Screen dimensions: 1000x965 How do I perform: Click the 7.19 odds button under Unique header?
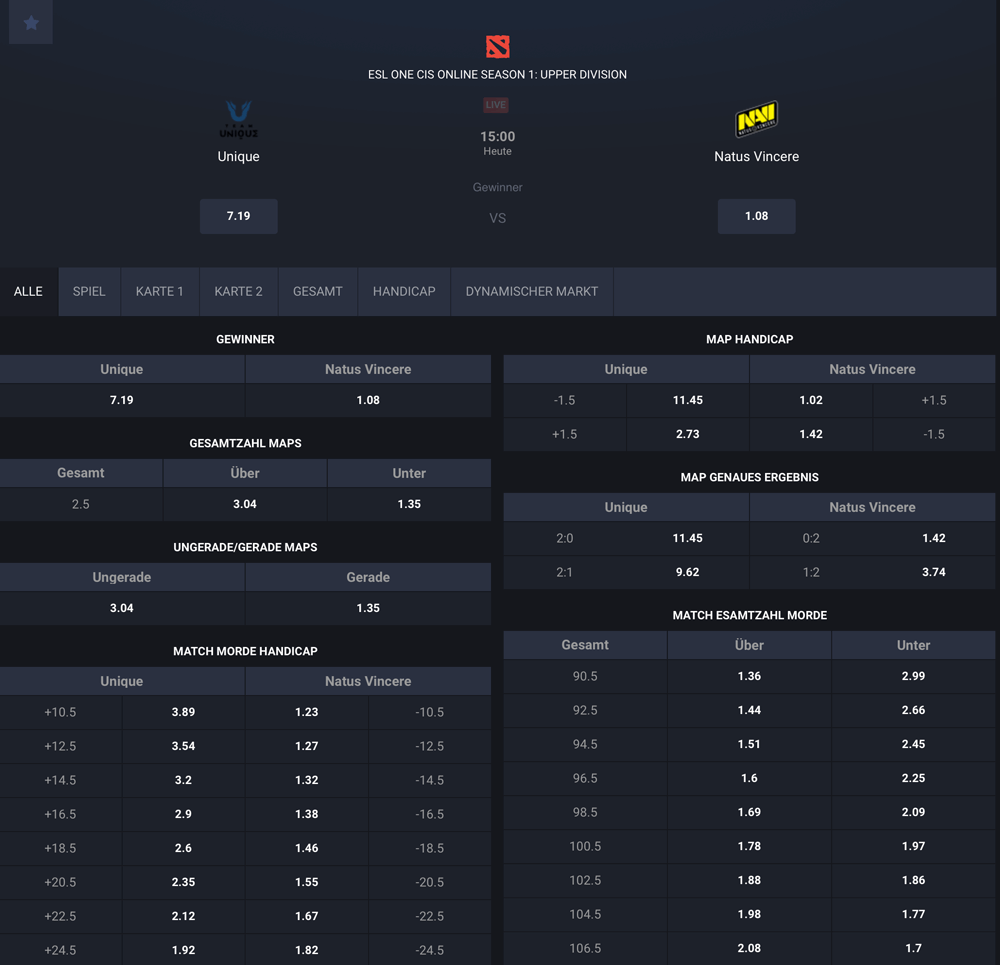239,216
